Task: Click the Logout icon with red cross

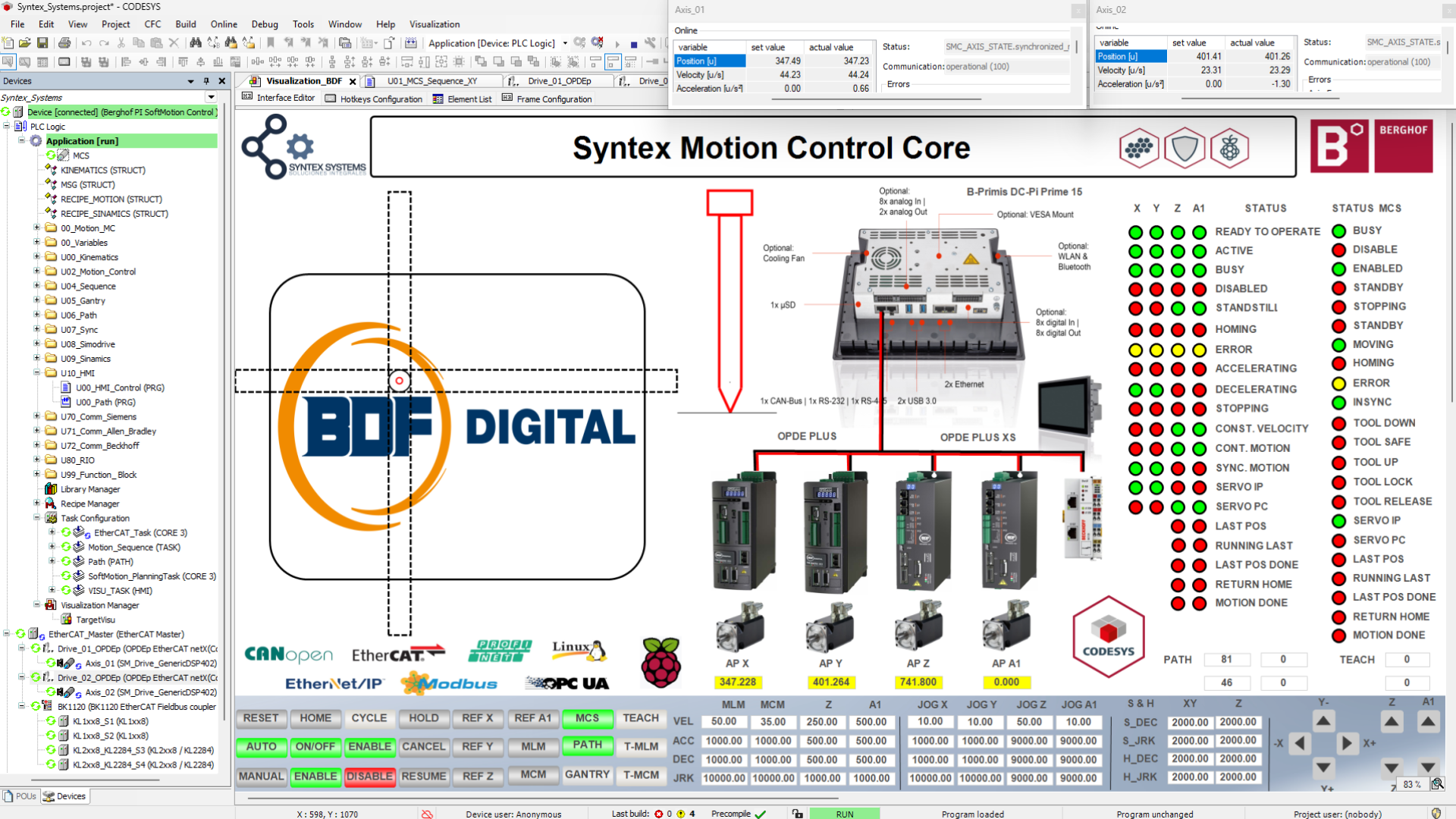Action: pyautogui.click(x=598, y=43)
